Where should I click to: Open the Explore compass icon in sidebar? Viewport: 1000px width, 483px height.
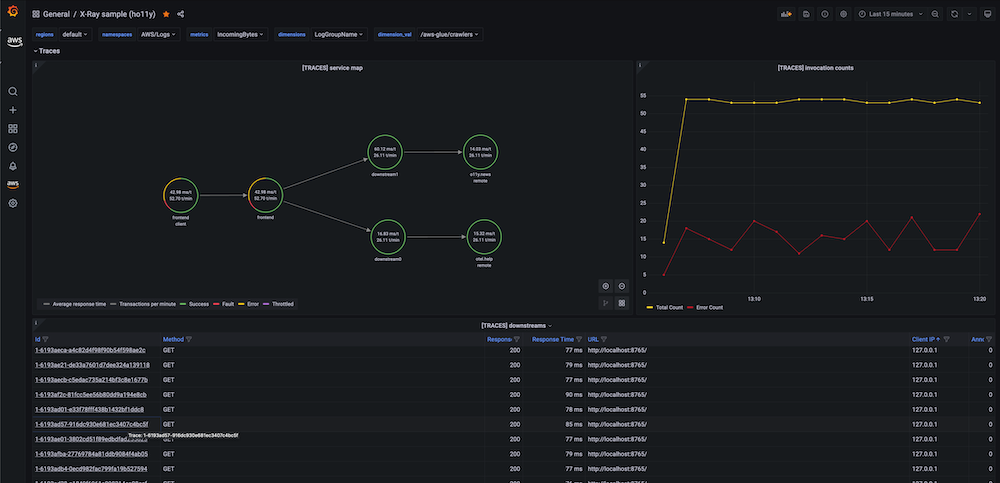(x=13, y=147)
